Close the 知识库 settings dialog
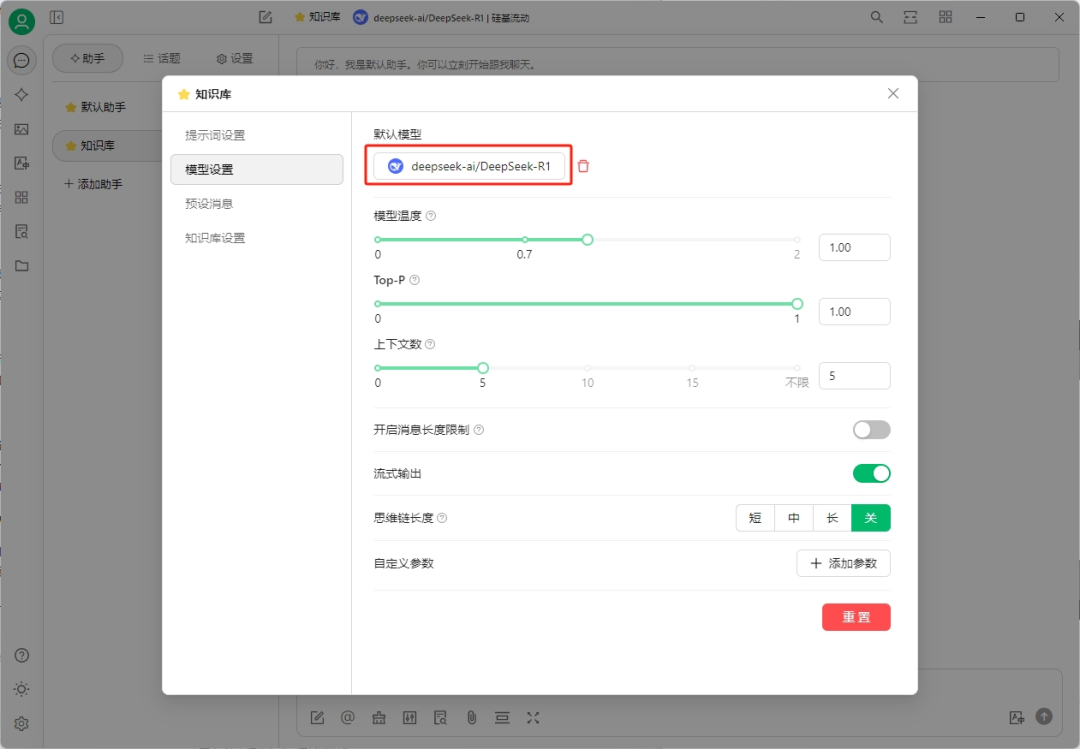The image size is (1080, 749). (x=893, y=93)
